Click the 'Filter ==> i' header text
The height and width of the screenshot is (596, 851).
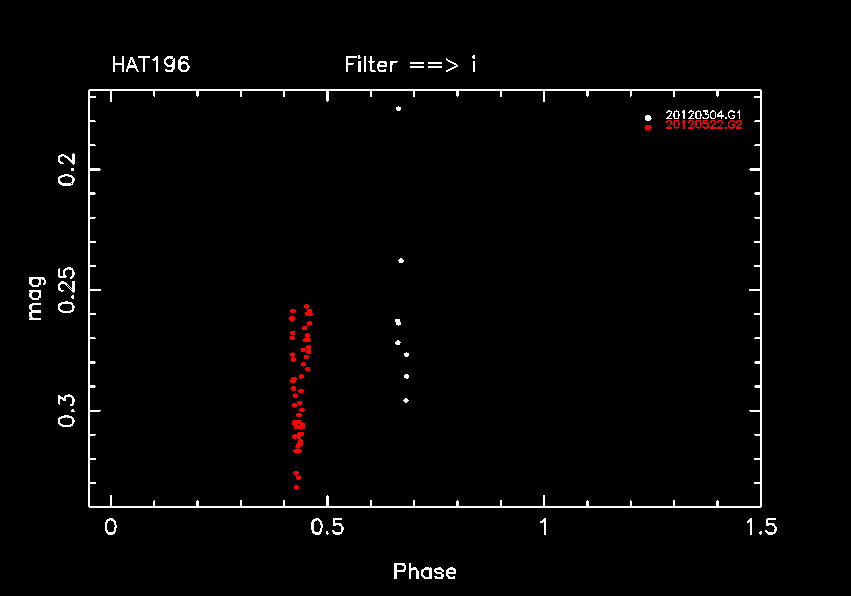pos(410,66)
